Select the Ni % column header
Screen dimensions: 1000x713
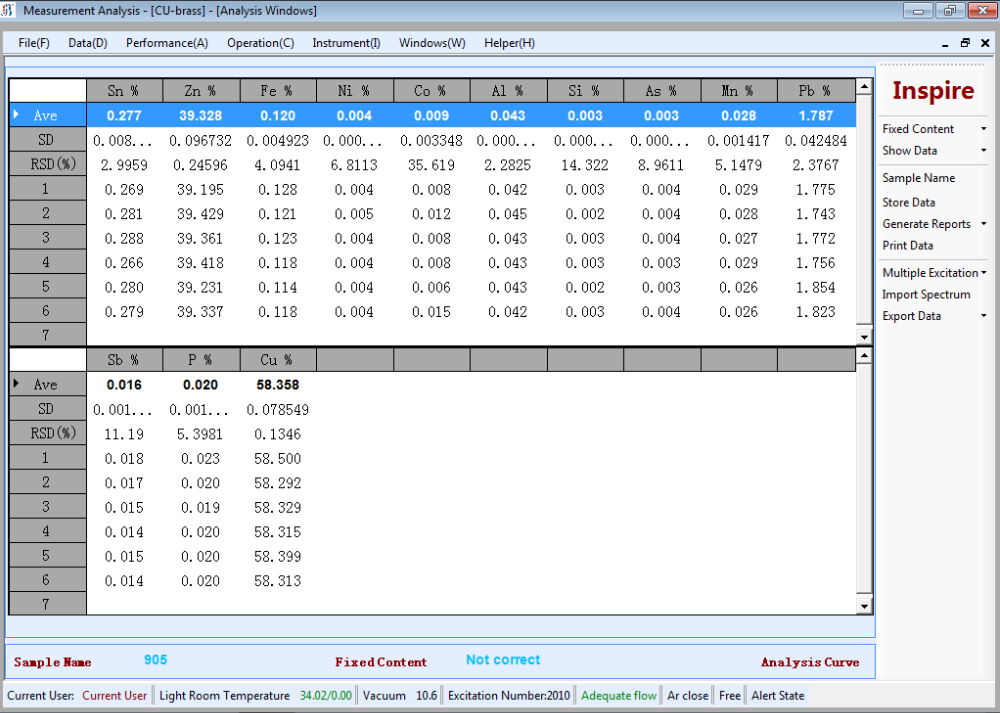coord(355,91)
